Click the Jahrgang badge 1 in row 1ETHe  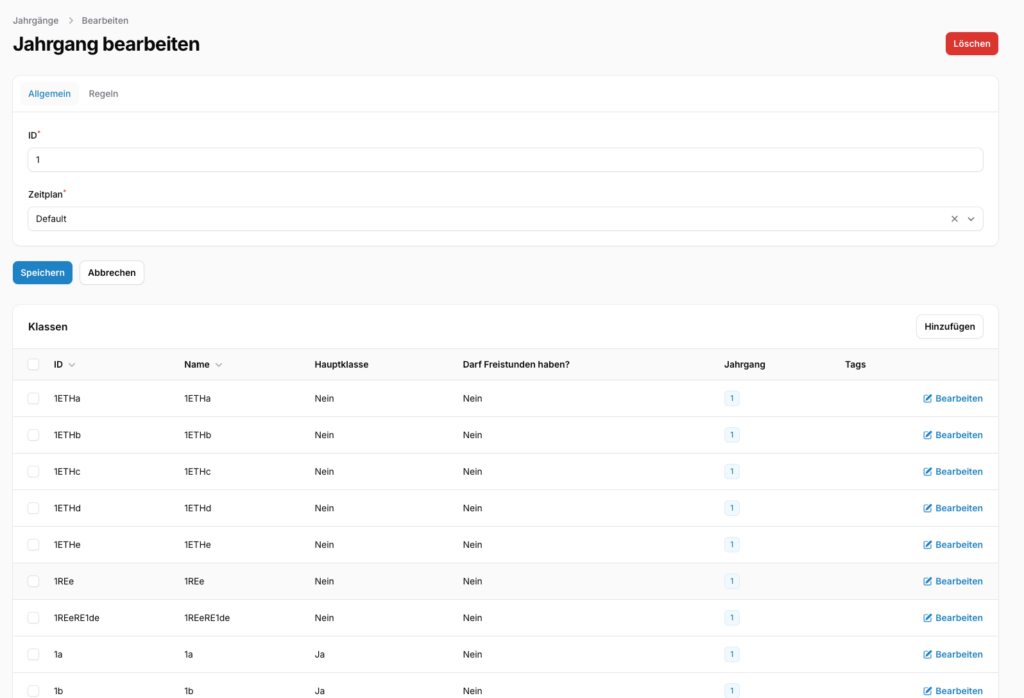pos(731,545)
